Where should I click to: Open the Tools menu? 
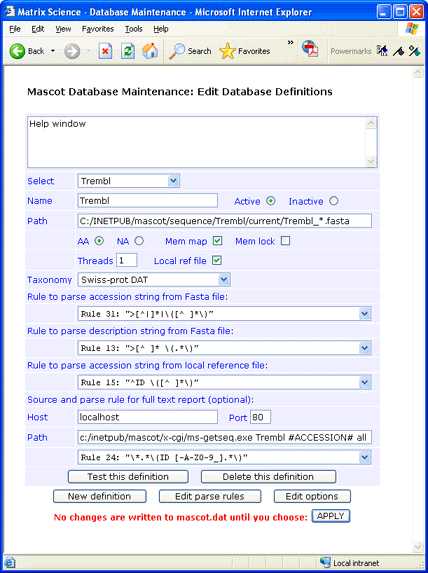pyautogui.click(x=134, y=29)
